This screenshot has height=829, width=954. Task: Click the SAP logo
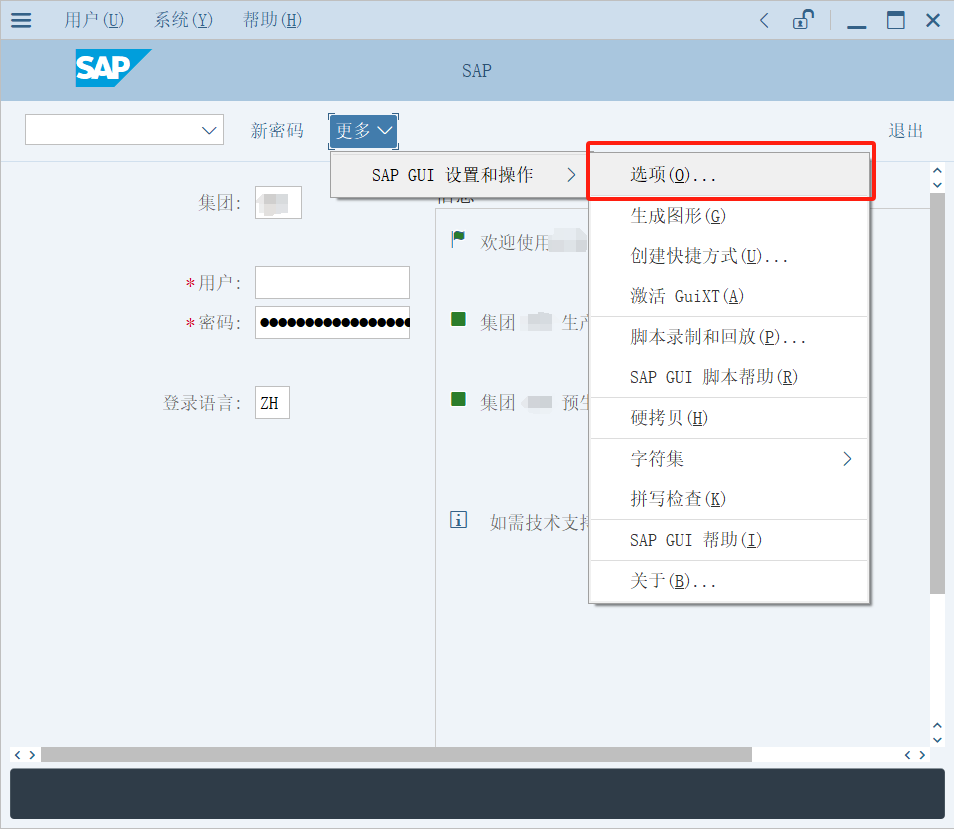(x=113, y=68)
